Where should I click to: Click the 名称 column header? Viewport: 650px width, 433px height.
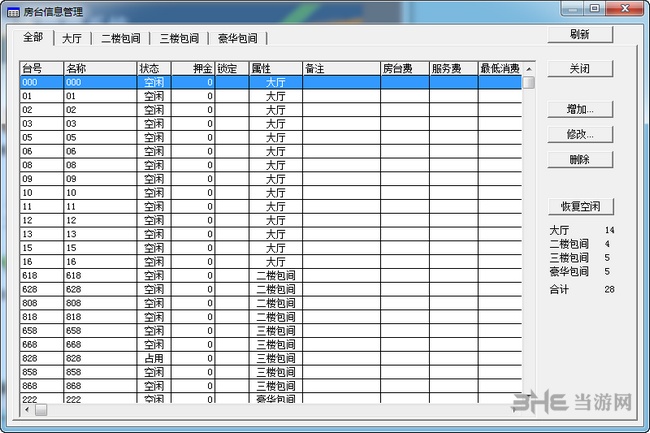(100, 68)
